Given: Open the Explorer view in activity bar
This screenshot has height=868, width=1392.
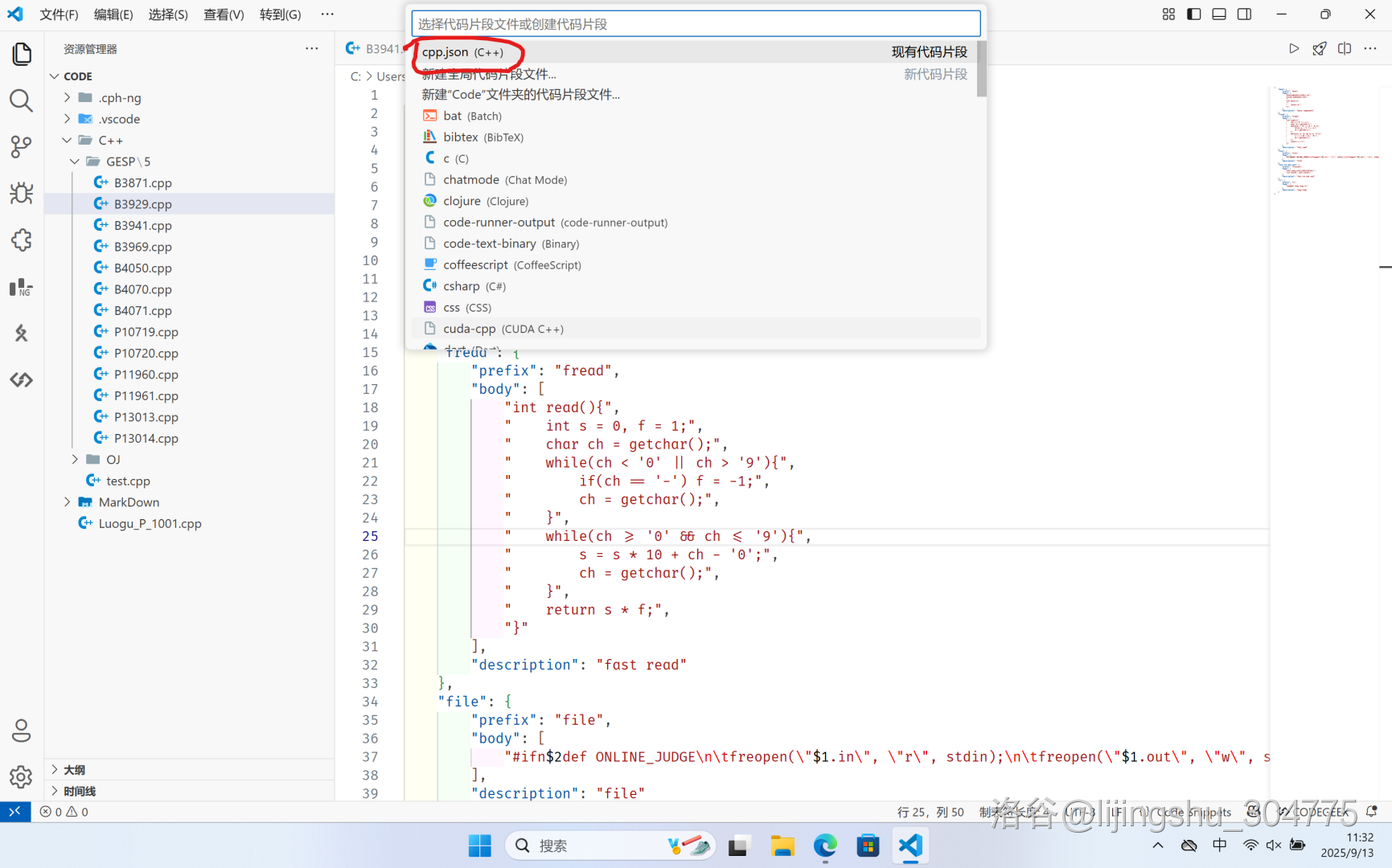Looking at the screenshot, I should click(22, 54).
